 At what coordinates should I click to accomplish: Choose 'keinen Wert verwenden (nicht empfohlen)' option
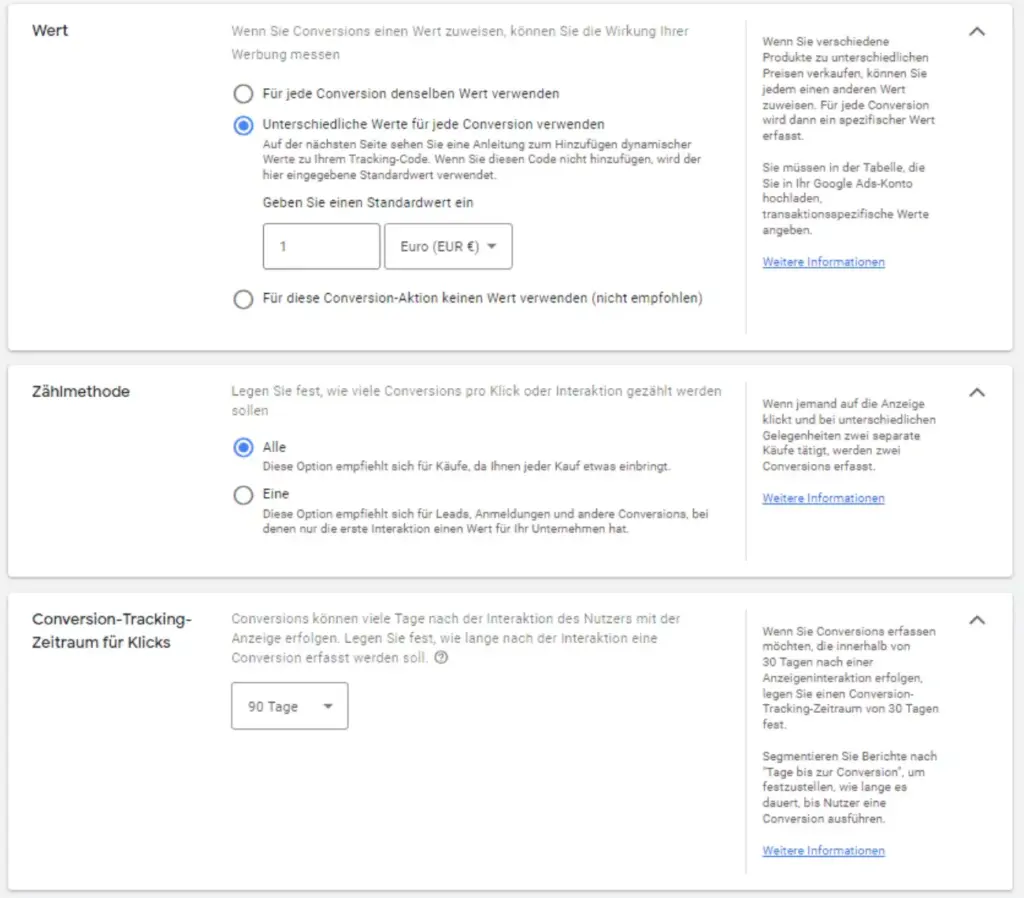243,299
